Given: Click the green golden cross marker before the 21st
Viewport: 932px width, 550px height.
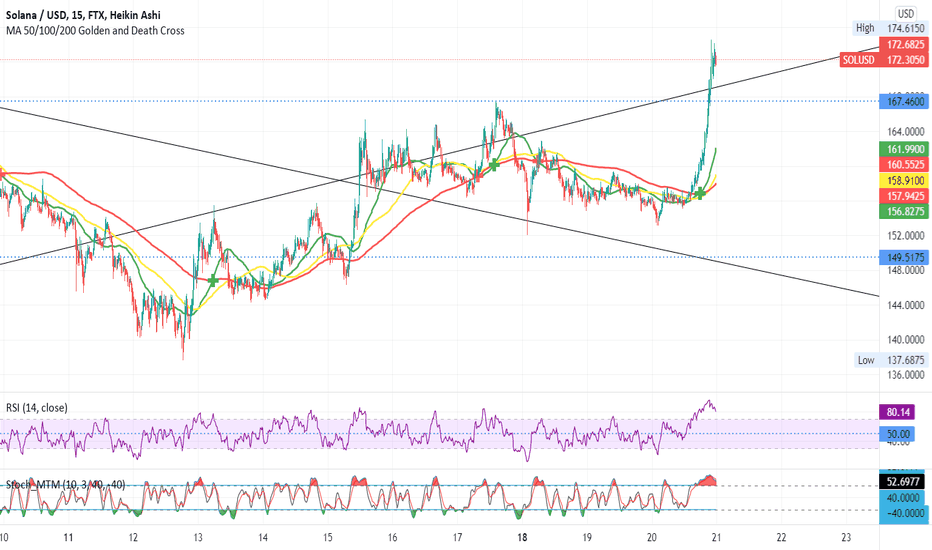Looking at the screenshot, I should point(700,193).
